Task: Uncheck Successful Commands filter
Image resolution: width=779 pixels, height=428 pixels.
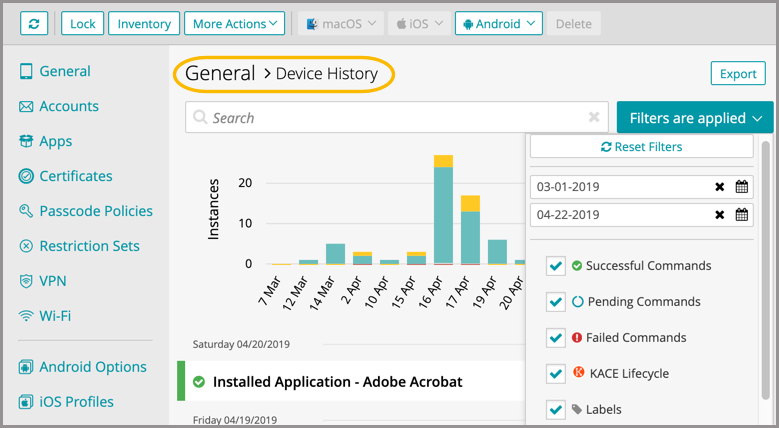Action: [556, 266]
